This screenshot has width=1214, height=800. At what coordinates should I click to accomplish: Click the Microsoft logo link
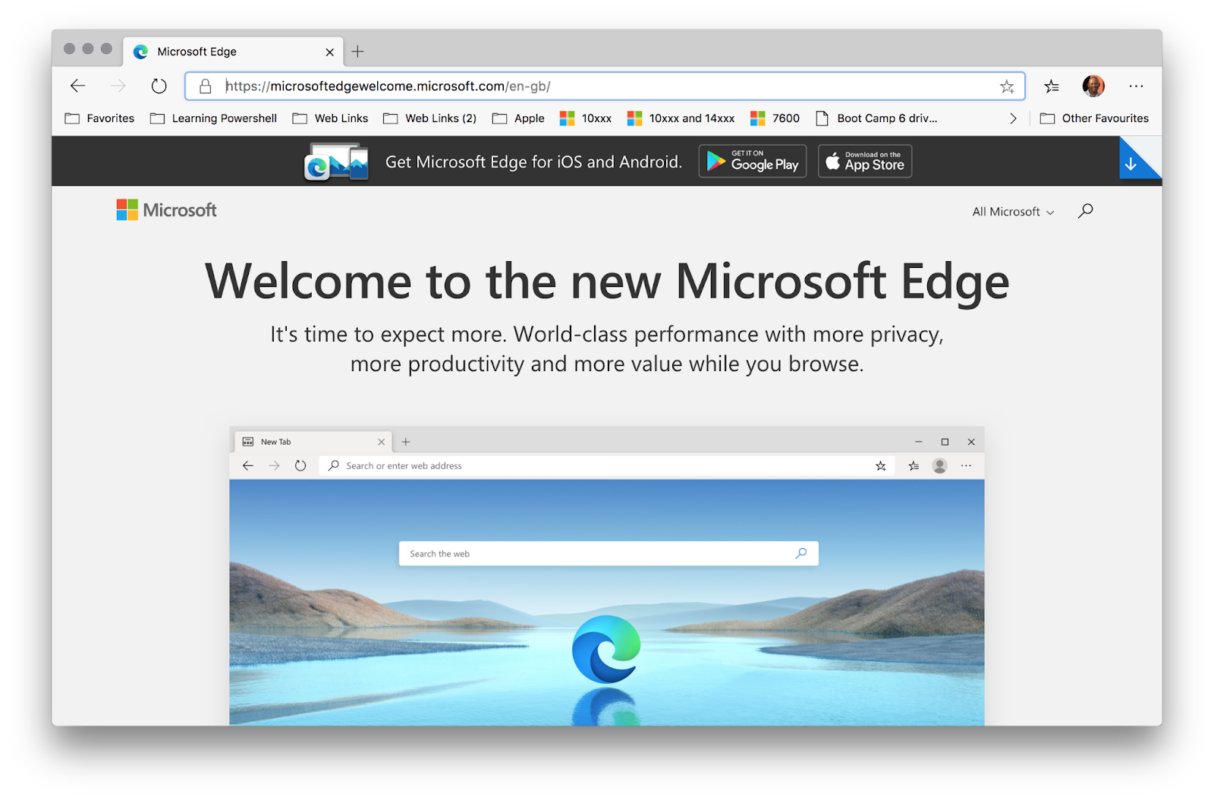[x=166, y=210]
